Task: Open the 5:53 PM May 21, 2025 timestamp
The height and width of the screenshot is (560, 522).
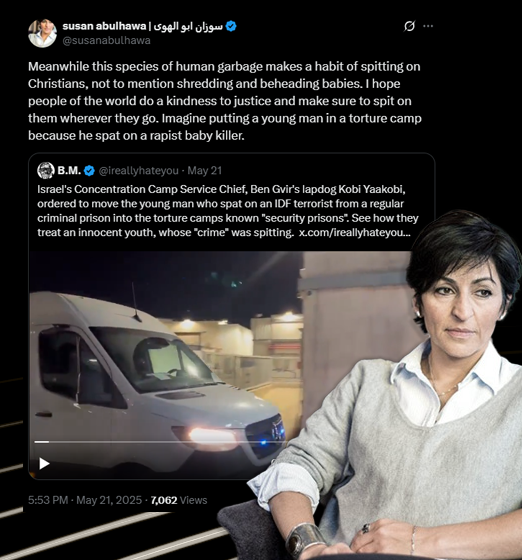Action: [85, 500]
